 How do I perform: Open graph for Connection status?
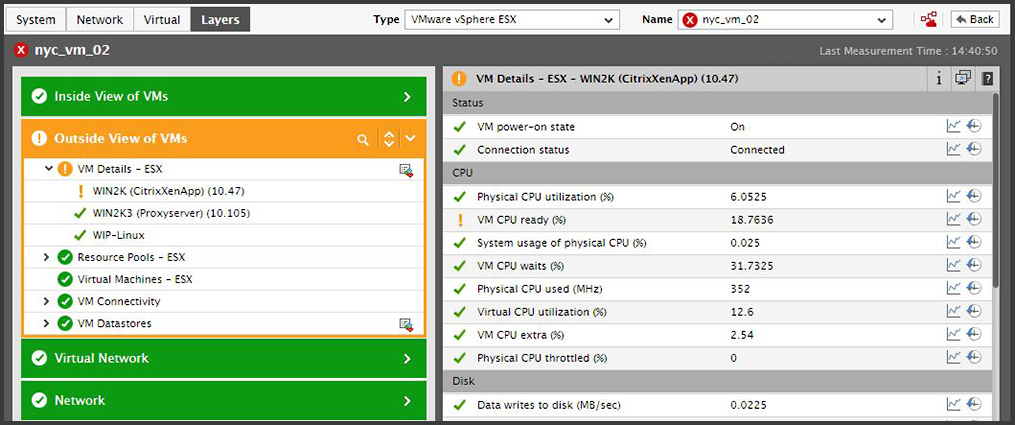tap(954, 149)
